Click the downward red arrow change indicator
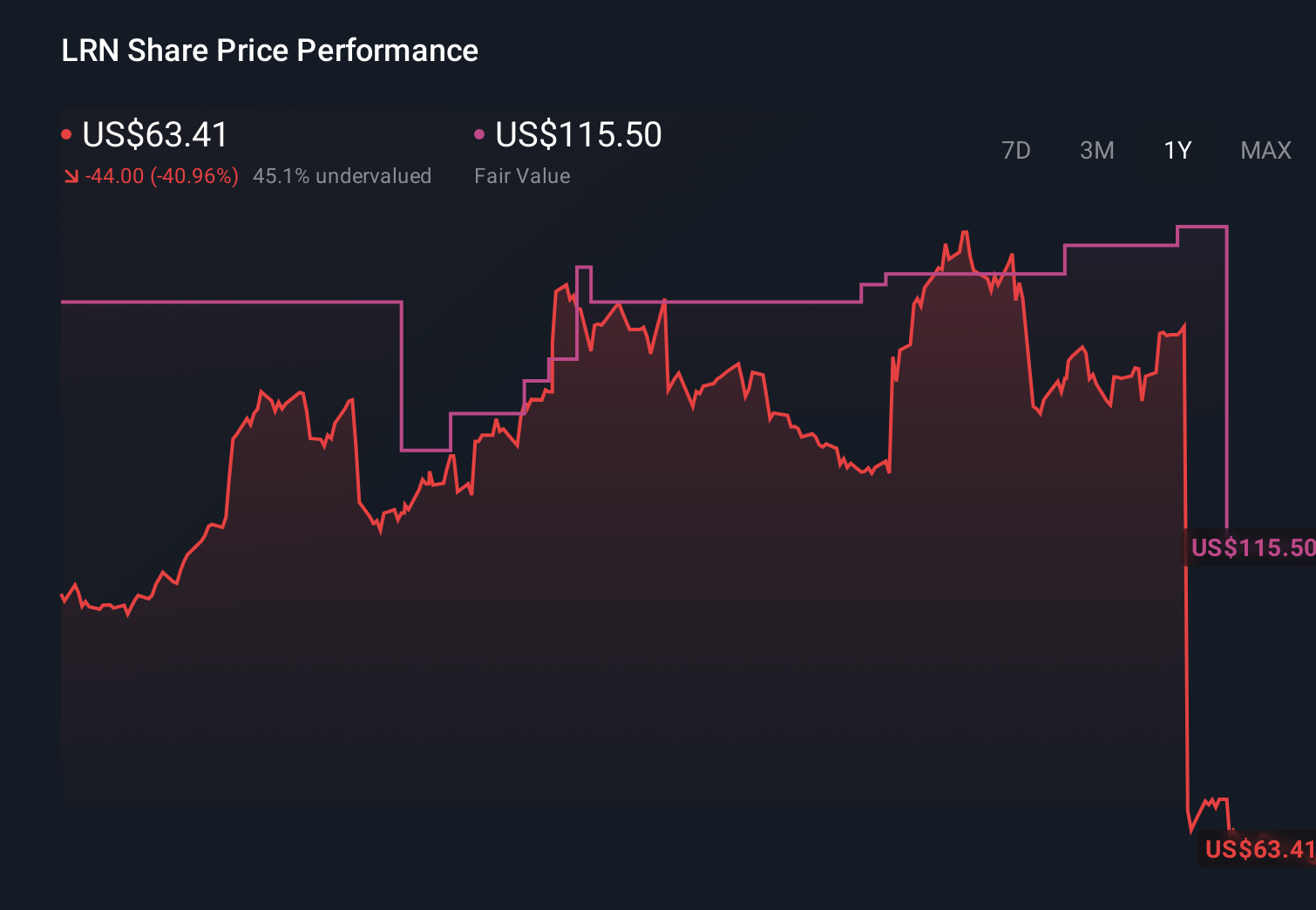 (71, 175)
